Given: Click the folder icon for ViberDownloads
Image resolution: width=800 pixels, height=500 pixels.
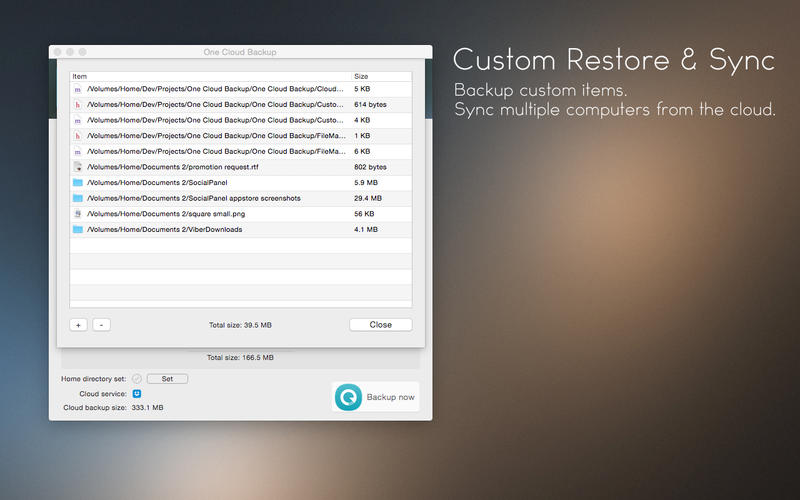Looking at the screenshot, I should [78, 230].
